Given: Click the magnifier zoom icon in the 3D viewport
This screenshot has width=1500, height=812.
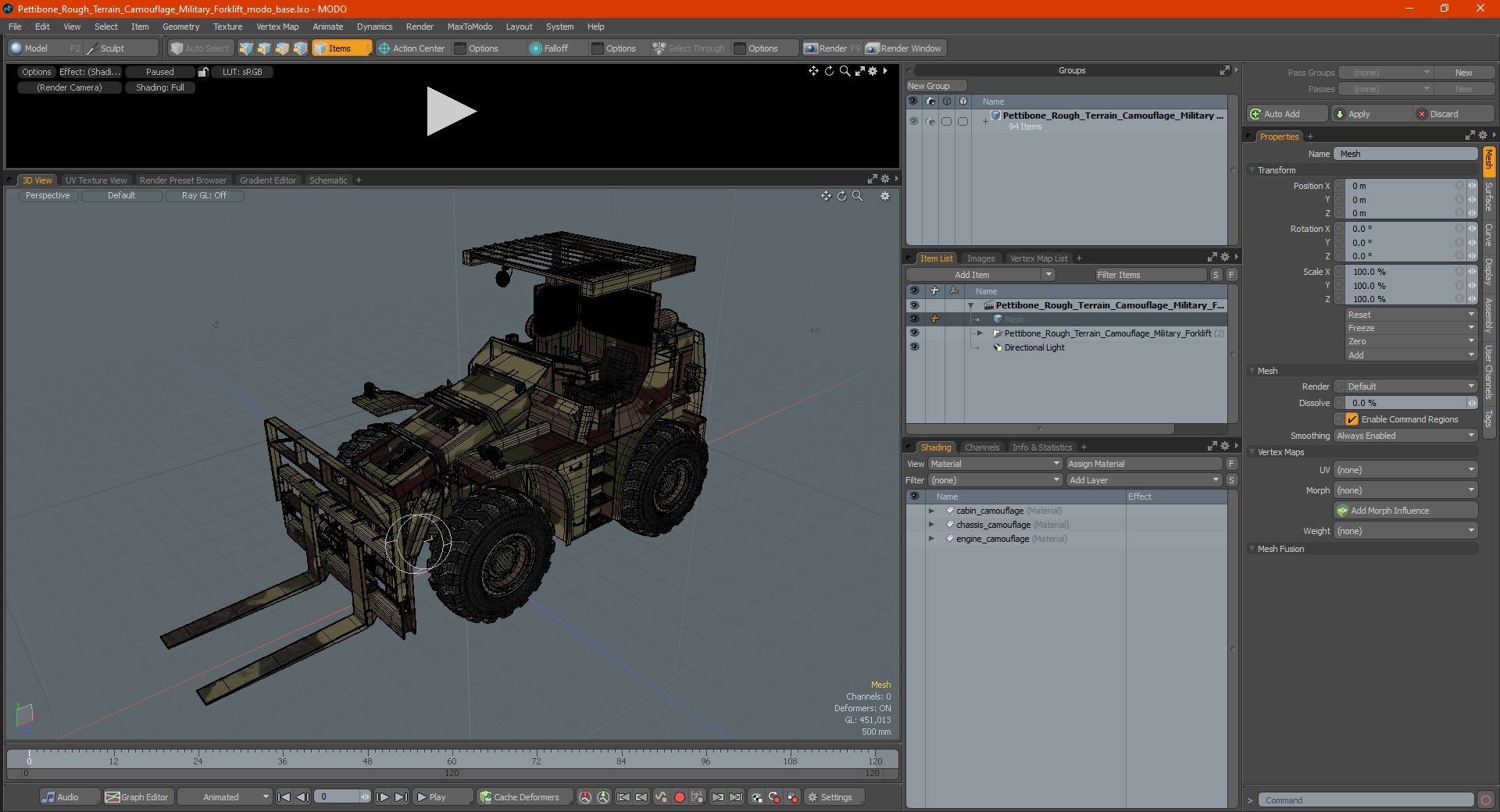Looking at the screenshot, I should tap(858, 196).
